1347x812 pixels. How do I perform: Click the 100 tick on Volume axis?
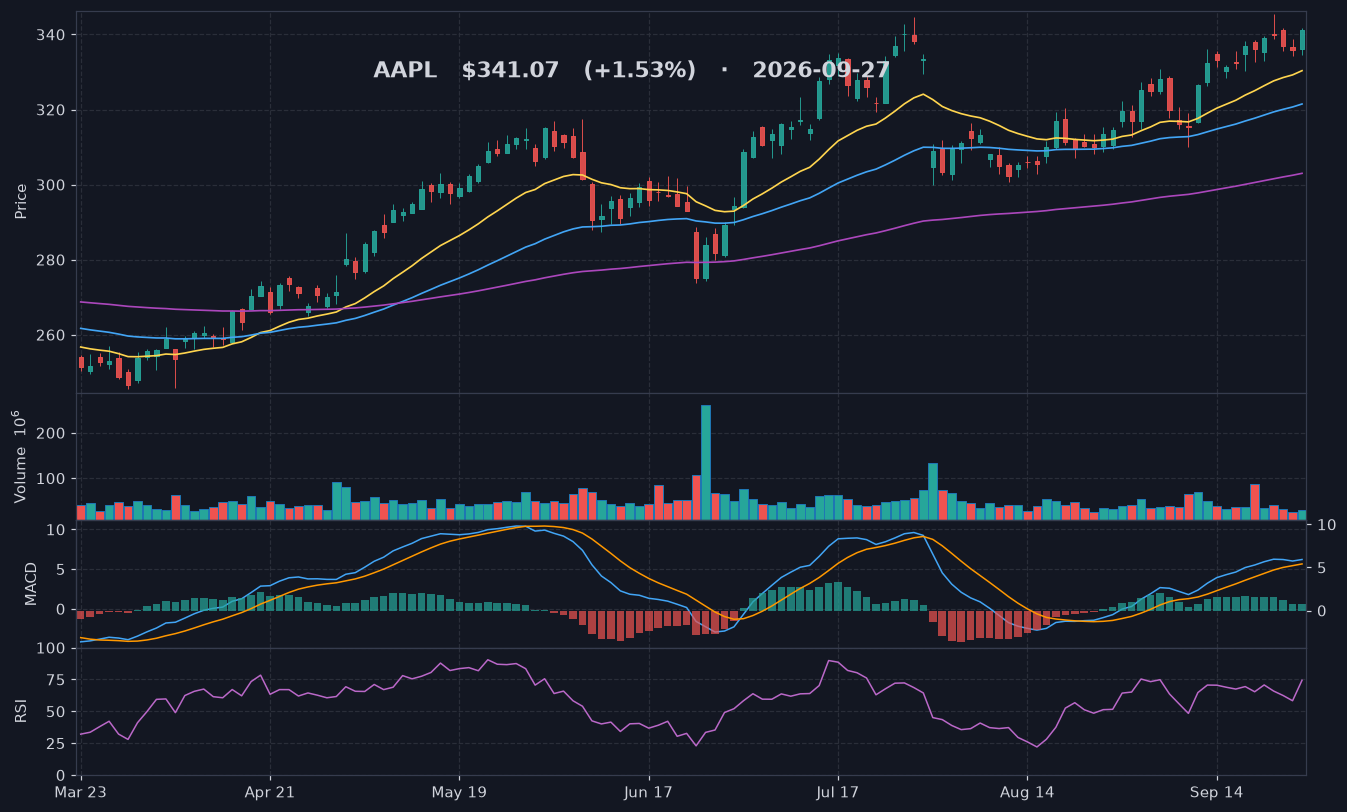[x=50, y=479]
